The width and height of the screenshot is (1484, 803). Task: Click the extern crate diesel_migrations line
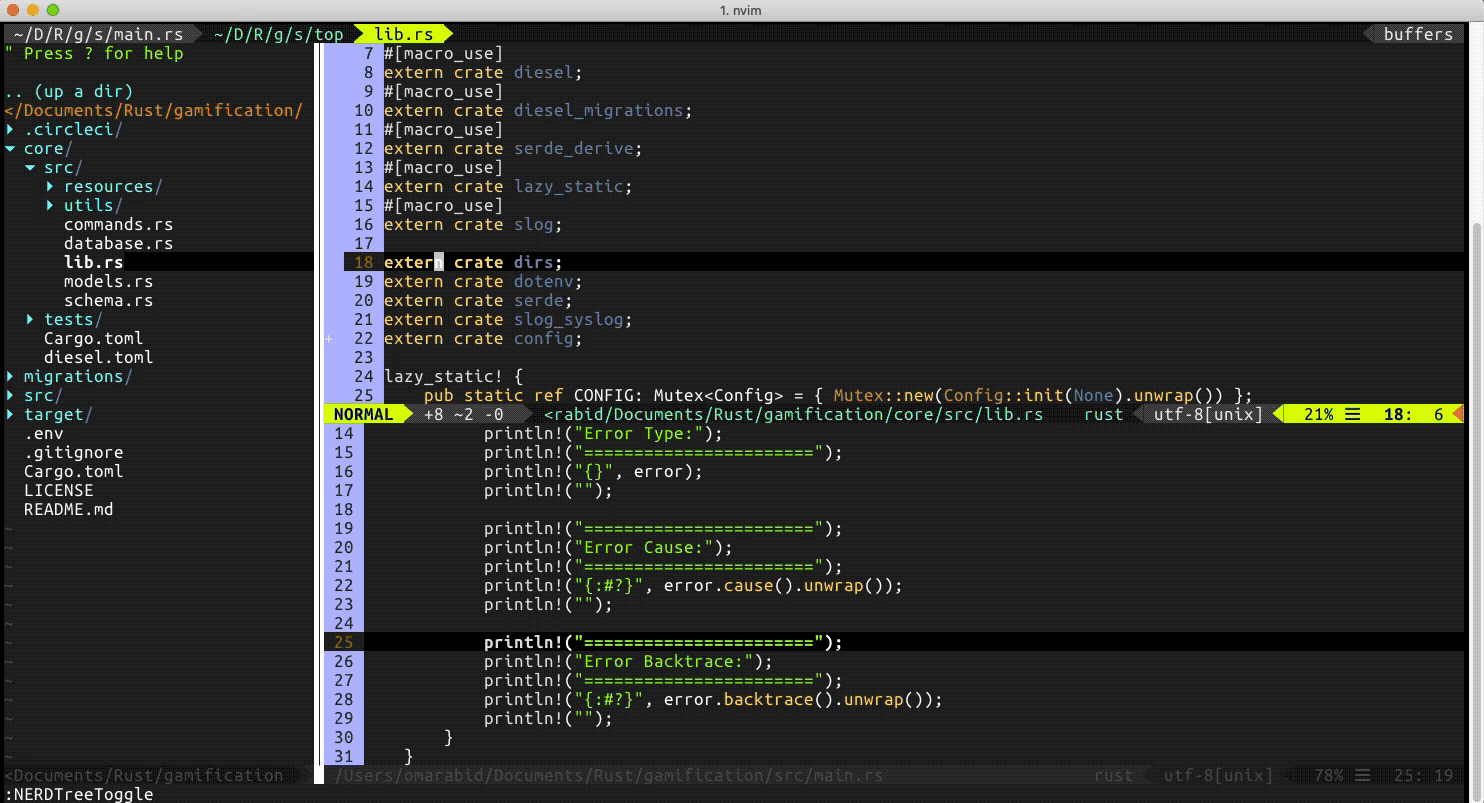[x=538, y=110]
